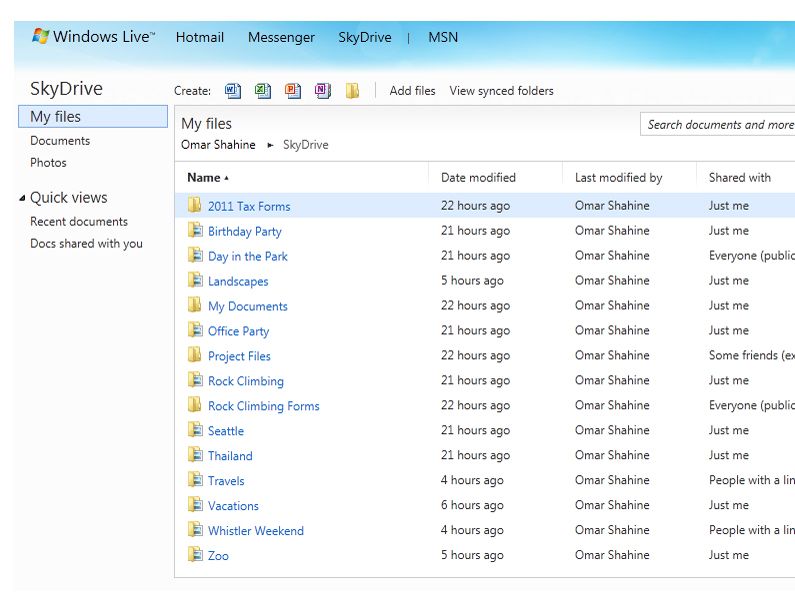Click the Whistler Weekend album icon
The width and height of the screenshot is (795, 596).
(195, 530)
